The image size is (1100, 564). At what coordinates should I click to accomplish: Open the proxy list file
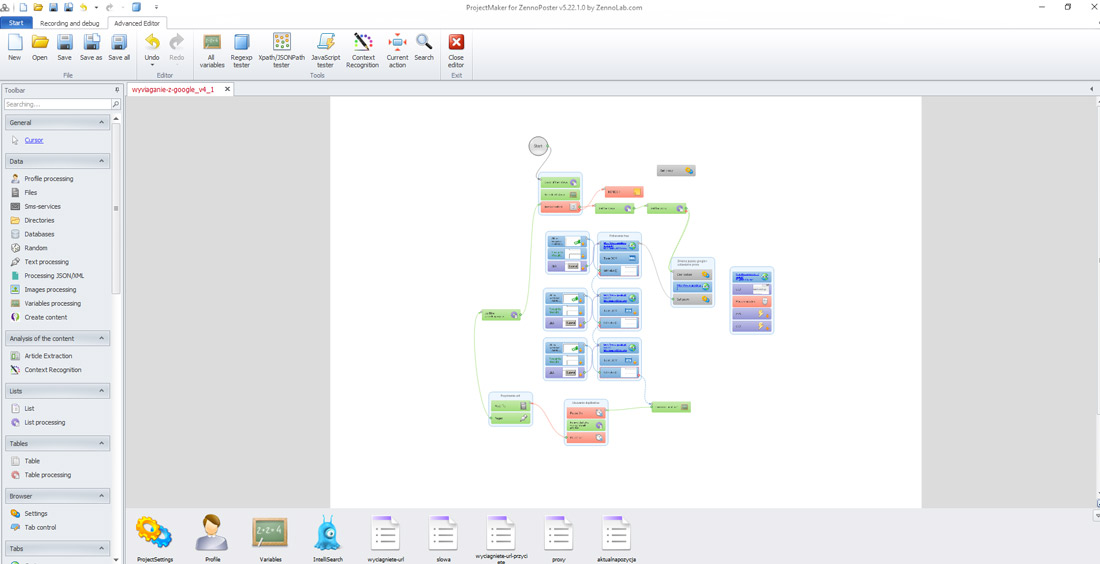tap(559, 538)
